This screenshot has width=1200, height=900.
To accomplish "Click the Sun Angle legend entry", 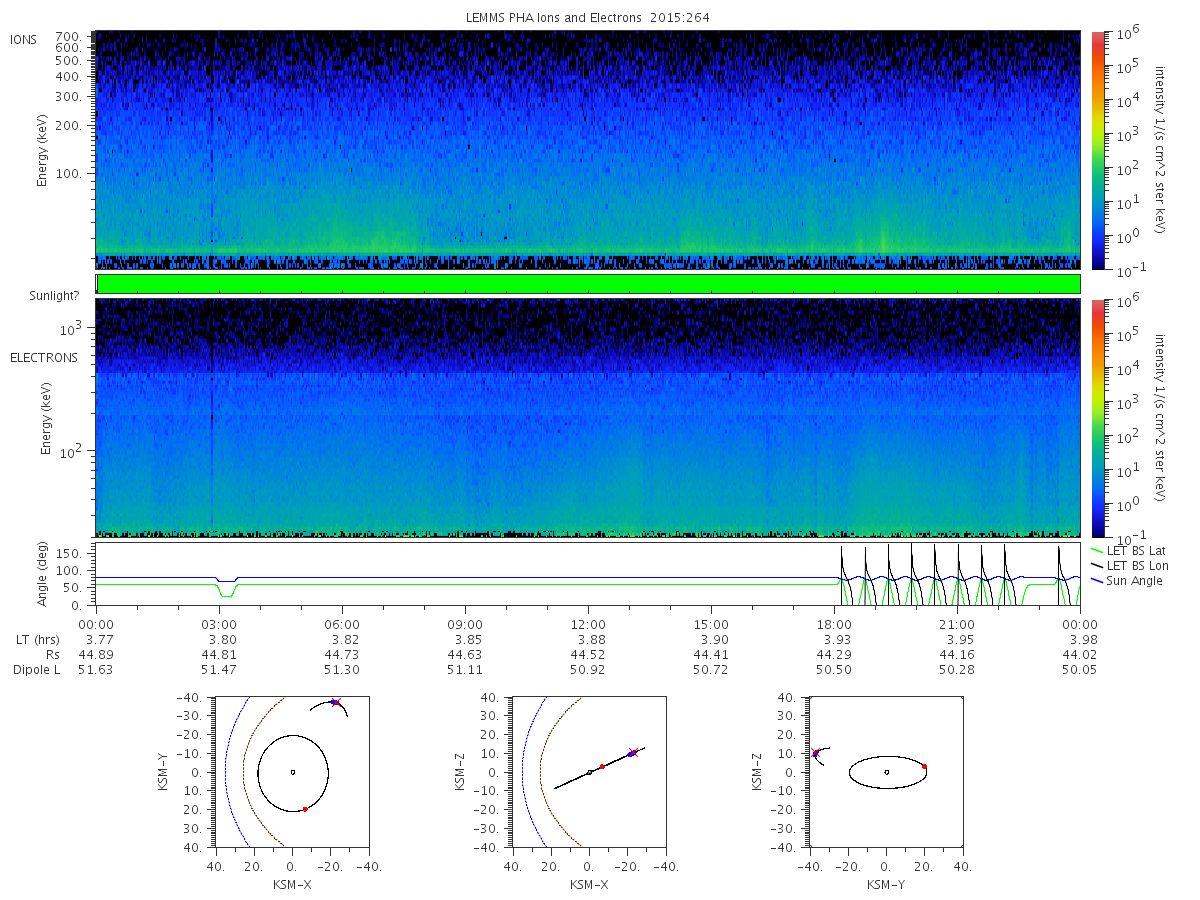I will click(x=1126, y=581).
